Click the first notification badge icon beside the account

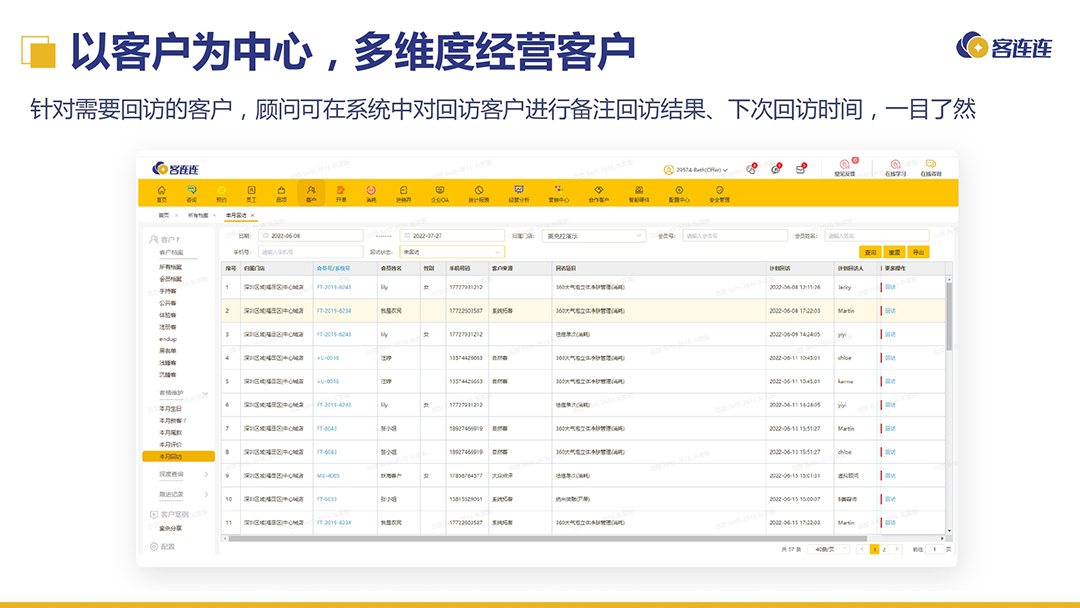pos(751,169)
